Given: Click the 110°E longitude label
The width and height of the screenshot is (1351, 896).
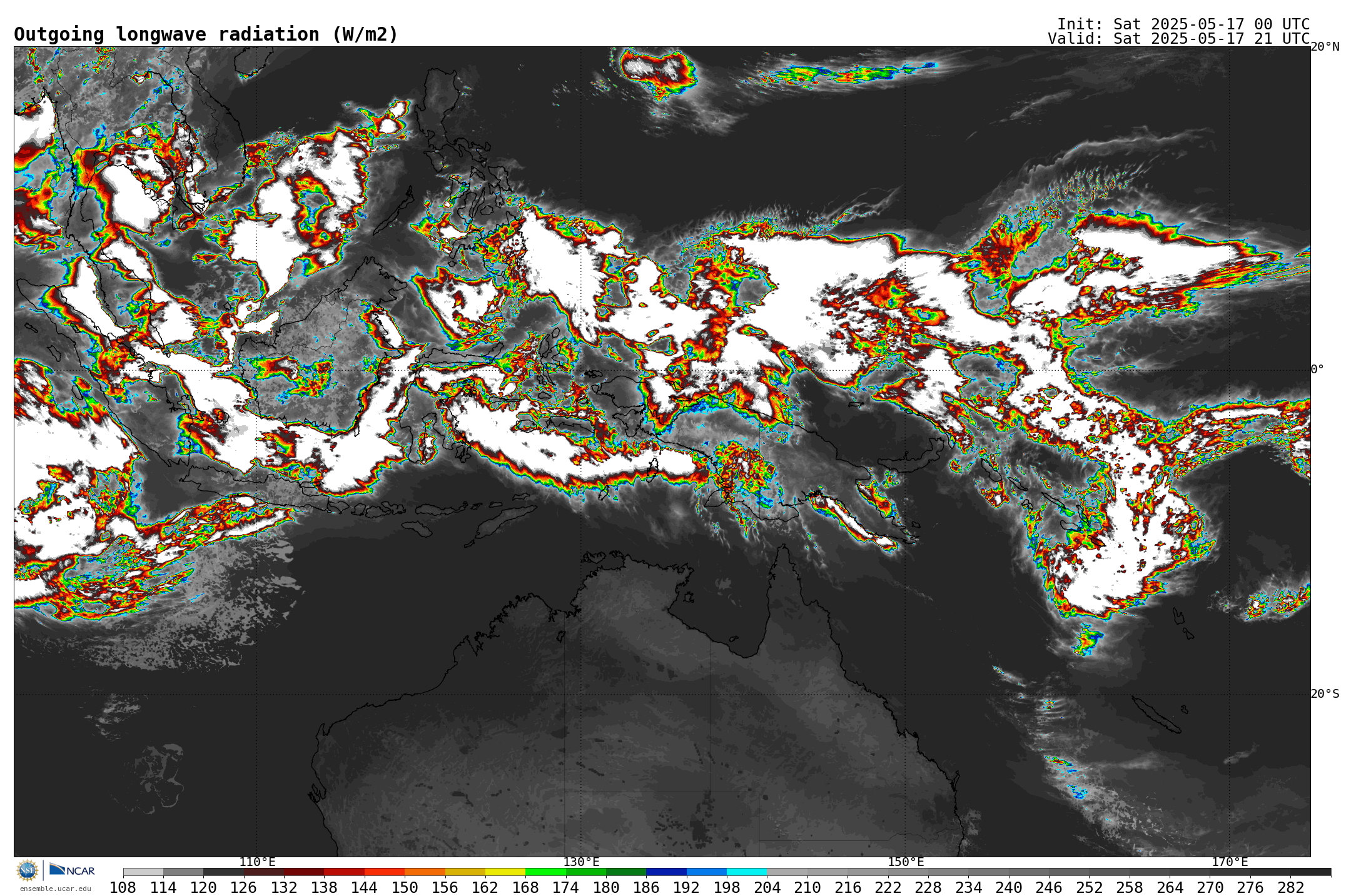Looking at the screenshot, I should [x=257, y=862].
